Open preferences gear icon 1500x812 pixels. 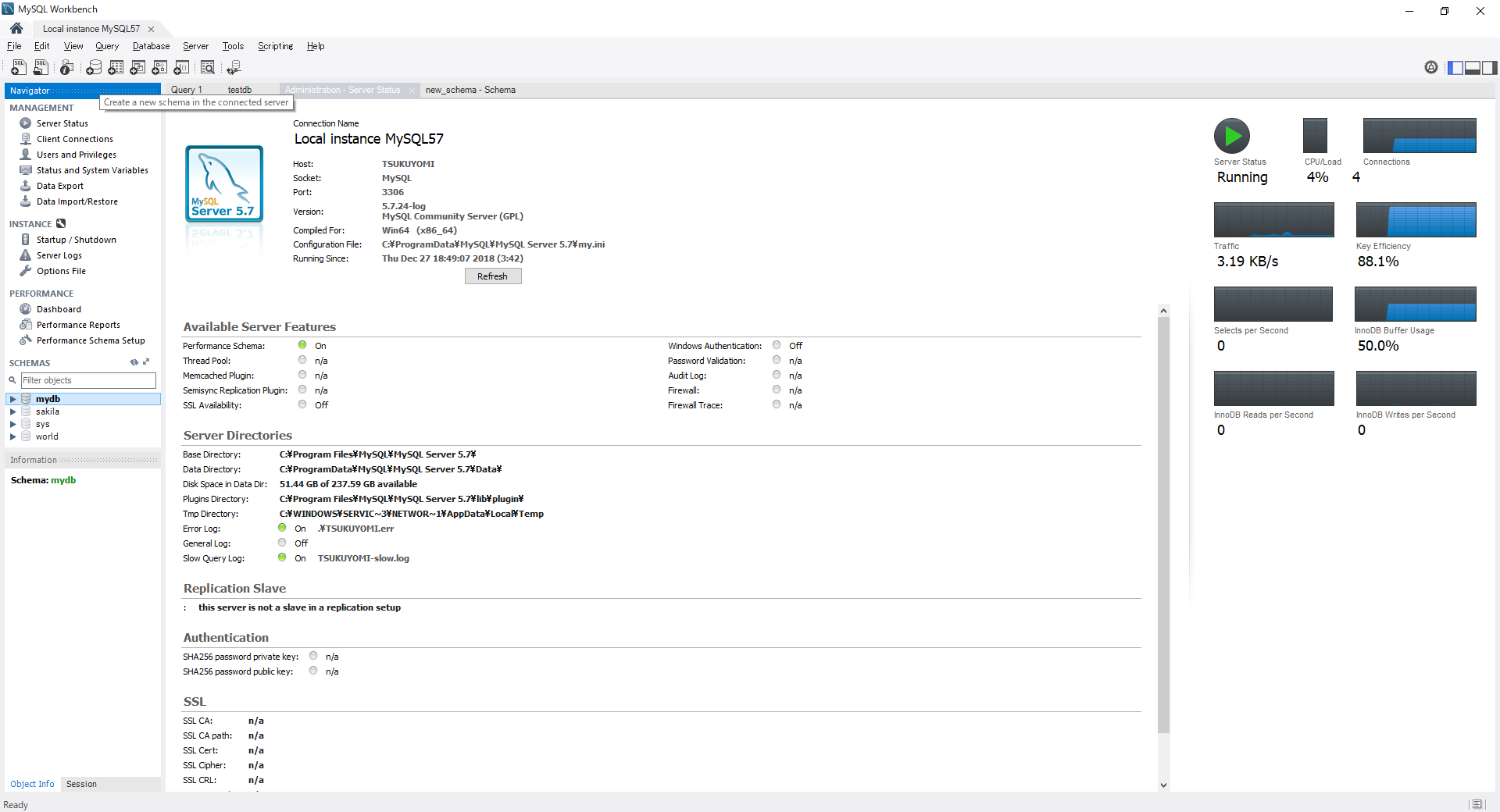1431,67
